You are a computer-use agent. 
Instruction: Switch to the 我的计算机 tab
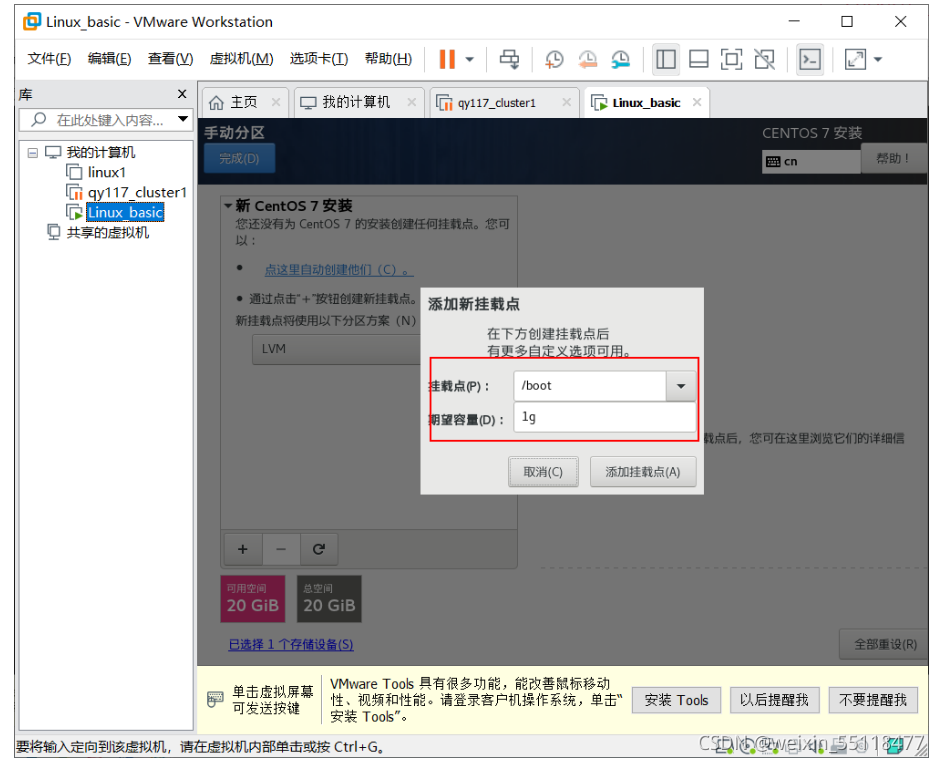pos(356,102)
